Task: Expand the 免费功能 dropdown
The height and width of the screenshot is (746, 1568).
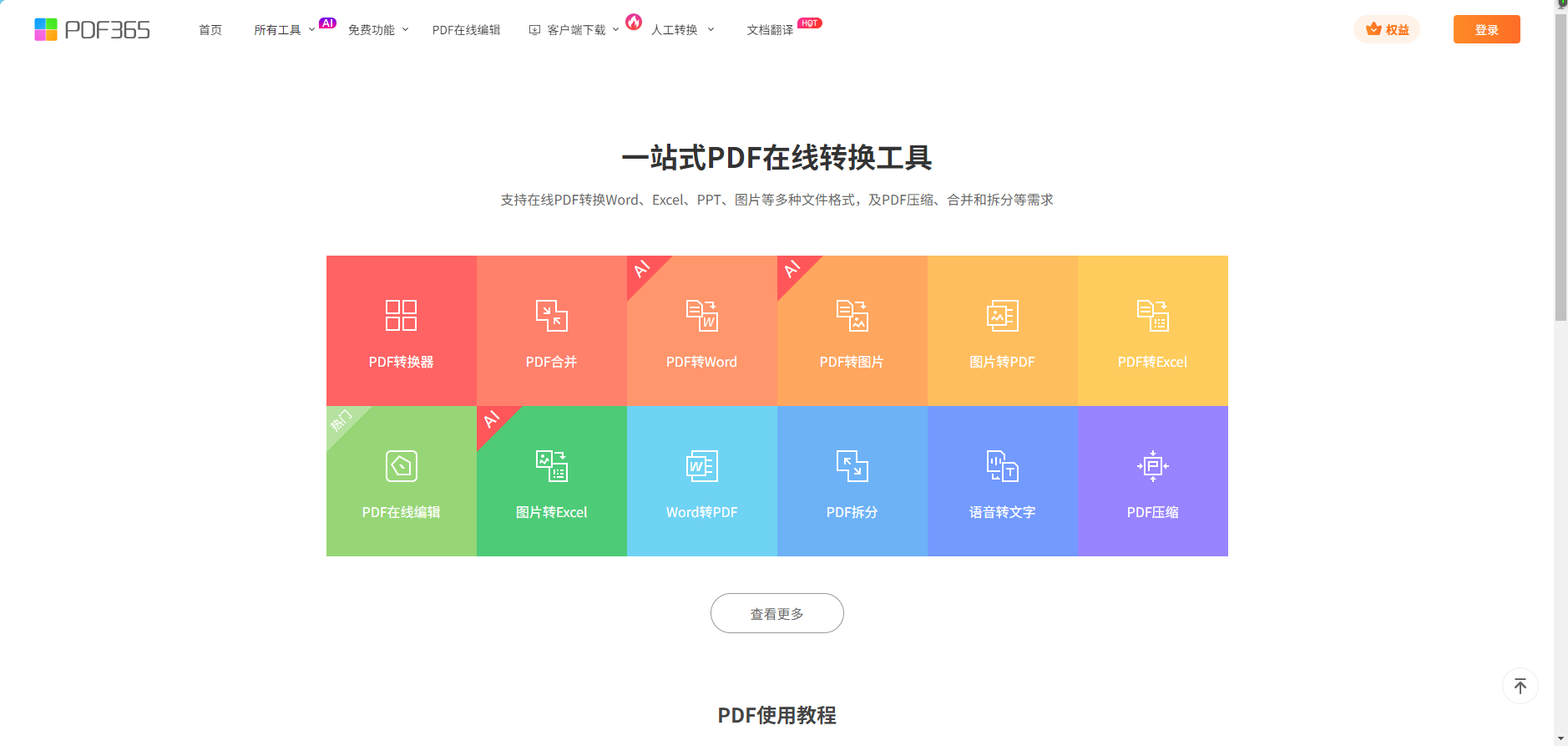Action: [x=377, y=30]
